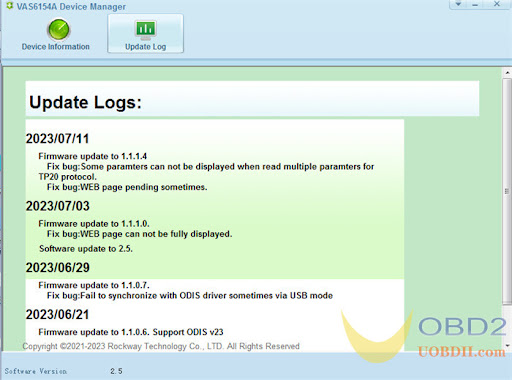Click the green Device Information radar icon
The image size is (512, 380).
click(59, 29)
